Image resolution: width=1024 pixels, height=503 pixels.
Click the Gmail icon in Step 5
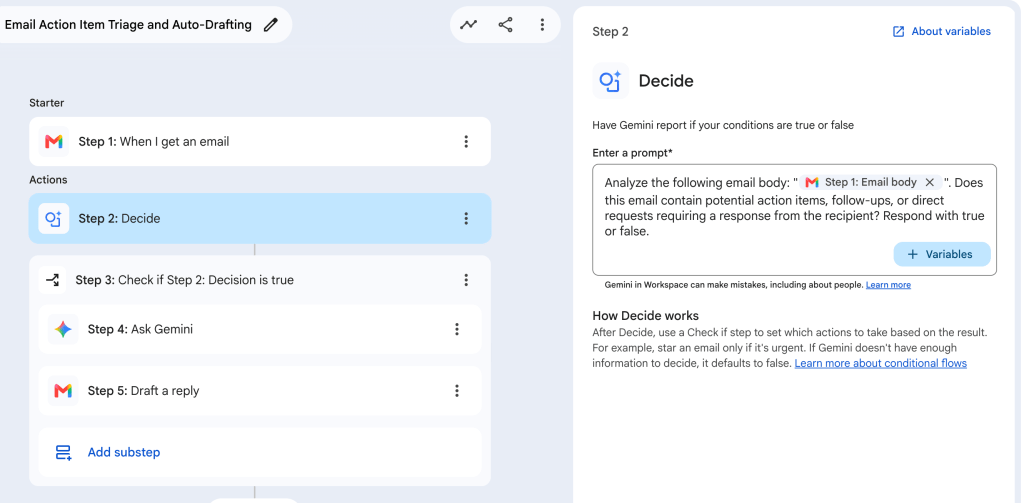click(x=63, y=391)
